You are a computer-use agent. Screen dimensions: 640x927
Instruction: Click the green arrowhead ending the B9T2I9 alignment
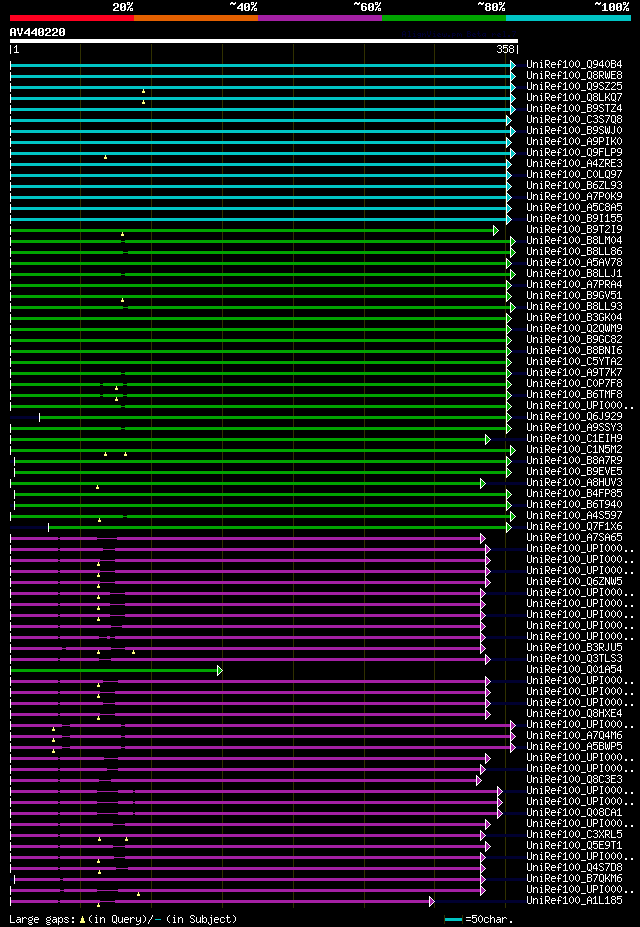496,230
